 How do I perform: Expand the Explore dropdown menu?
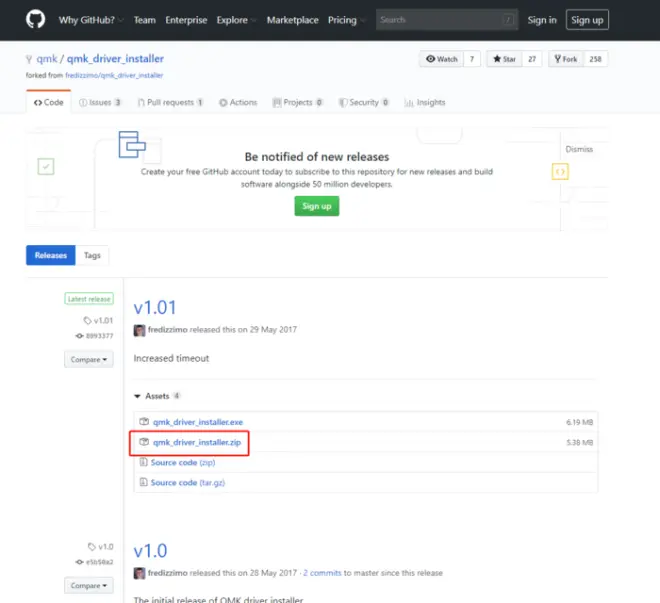point(236,20)
